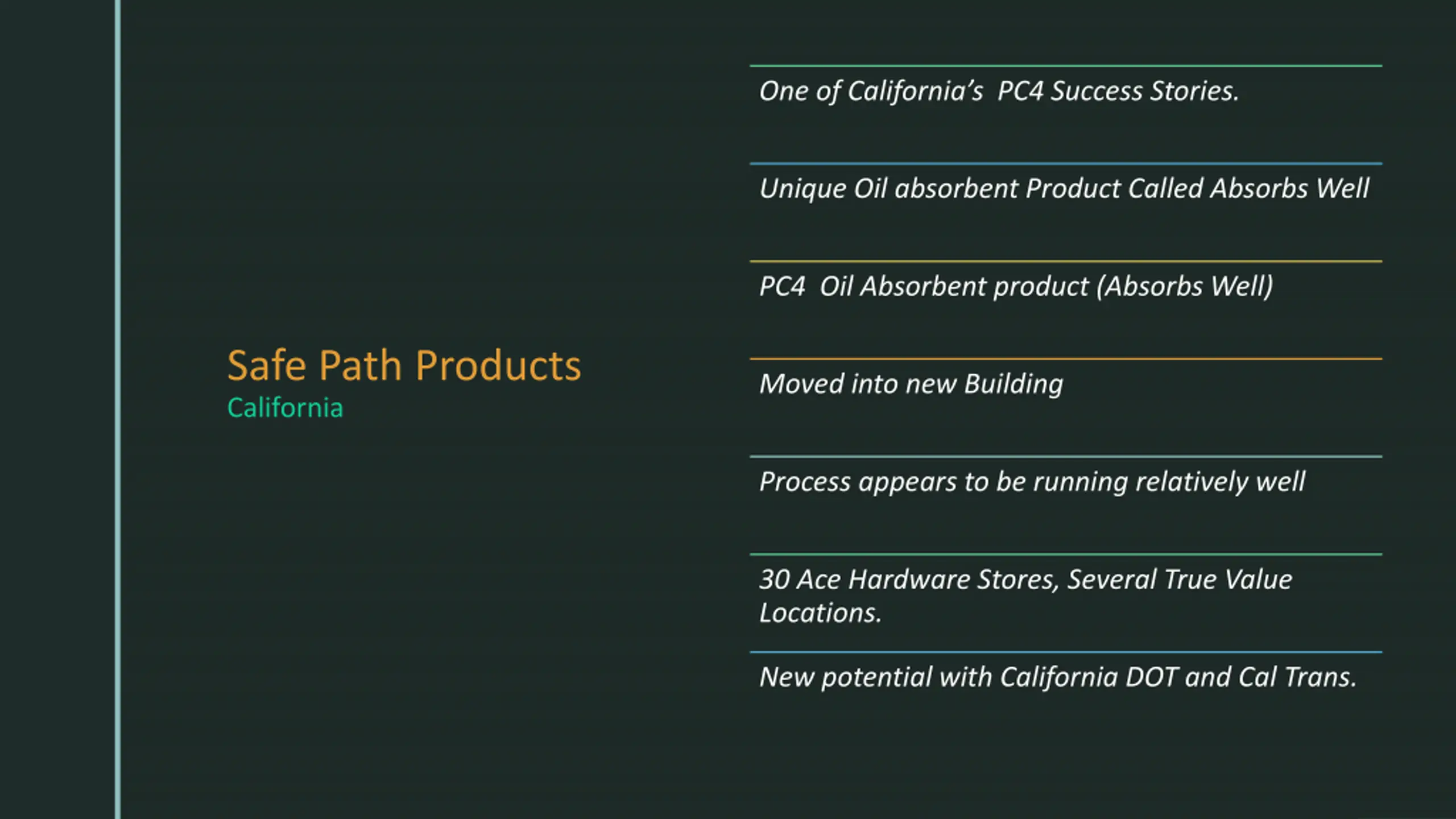Click the divider line above 'Process appears'

click(1066, 457)
